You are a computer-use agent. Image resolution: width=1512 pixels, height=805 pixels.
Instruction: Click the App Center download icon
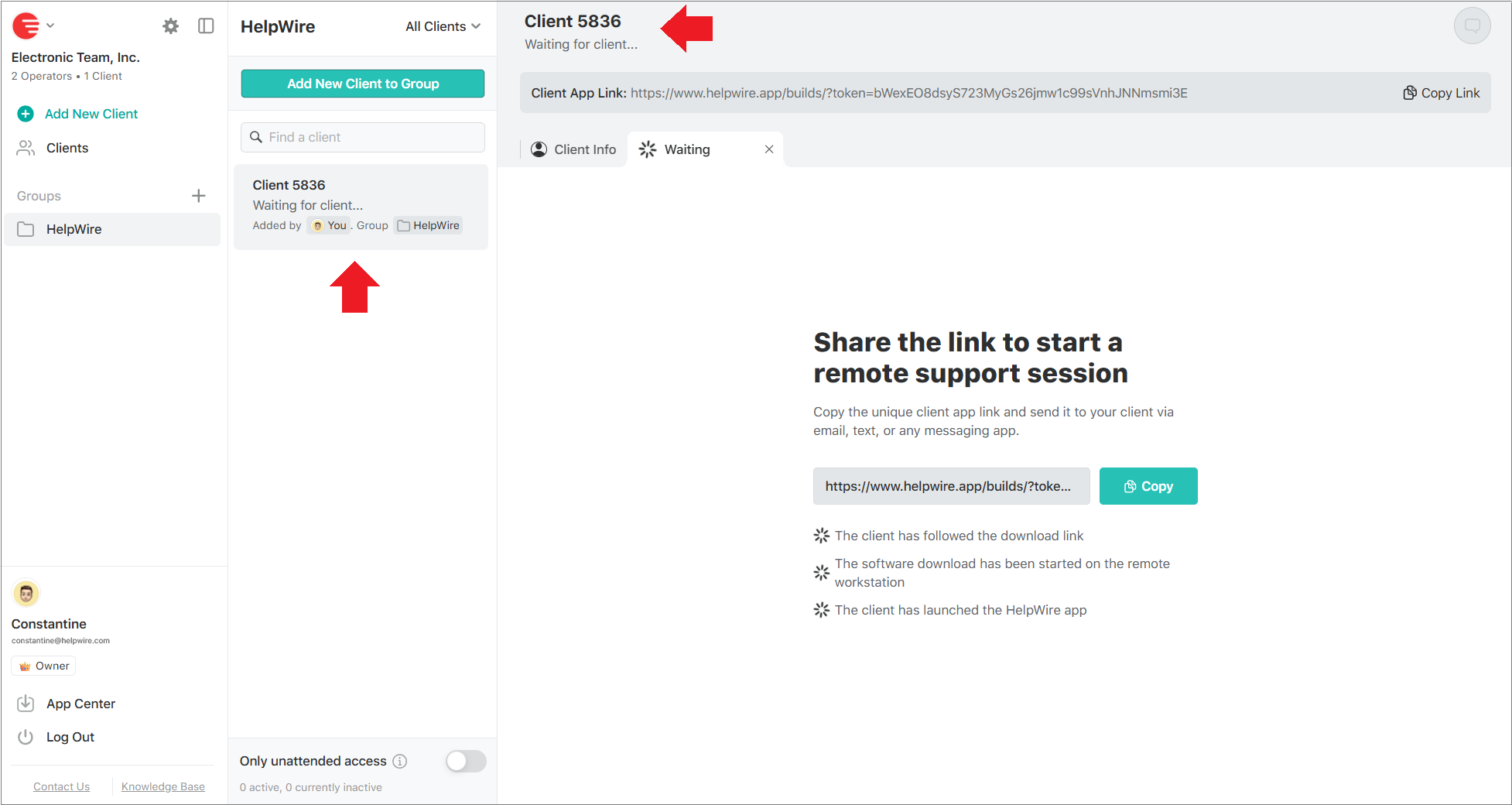pos(26,704)
